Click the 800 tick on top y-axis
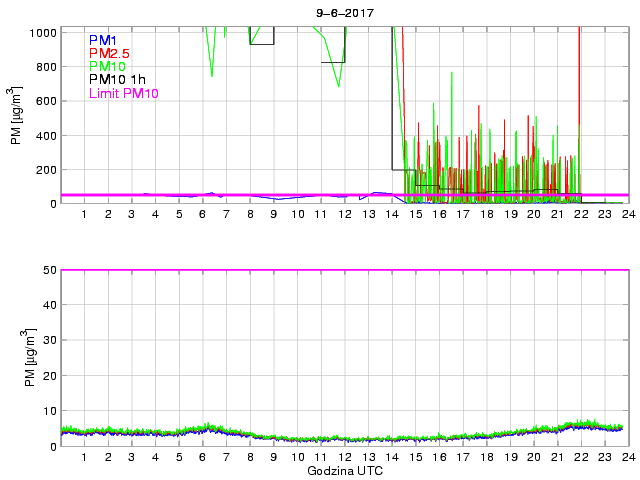Screen dimensions: 640x480 [x=45, y=66]
